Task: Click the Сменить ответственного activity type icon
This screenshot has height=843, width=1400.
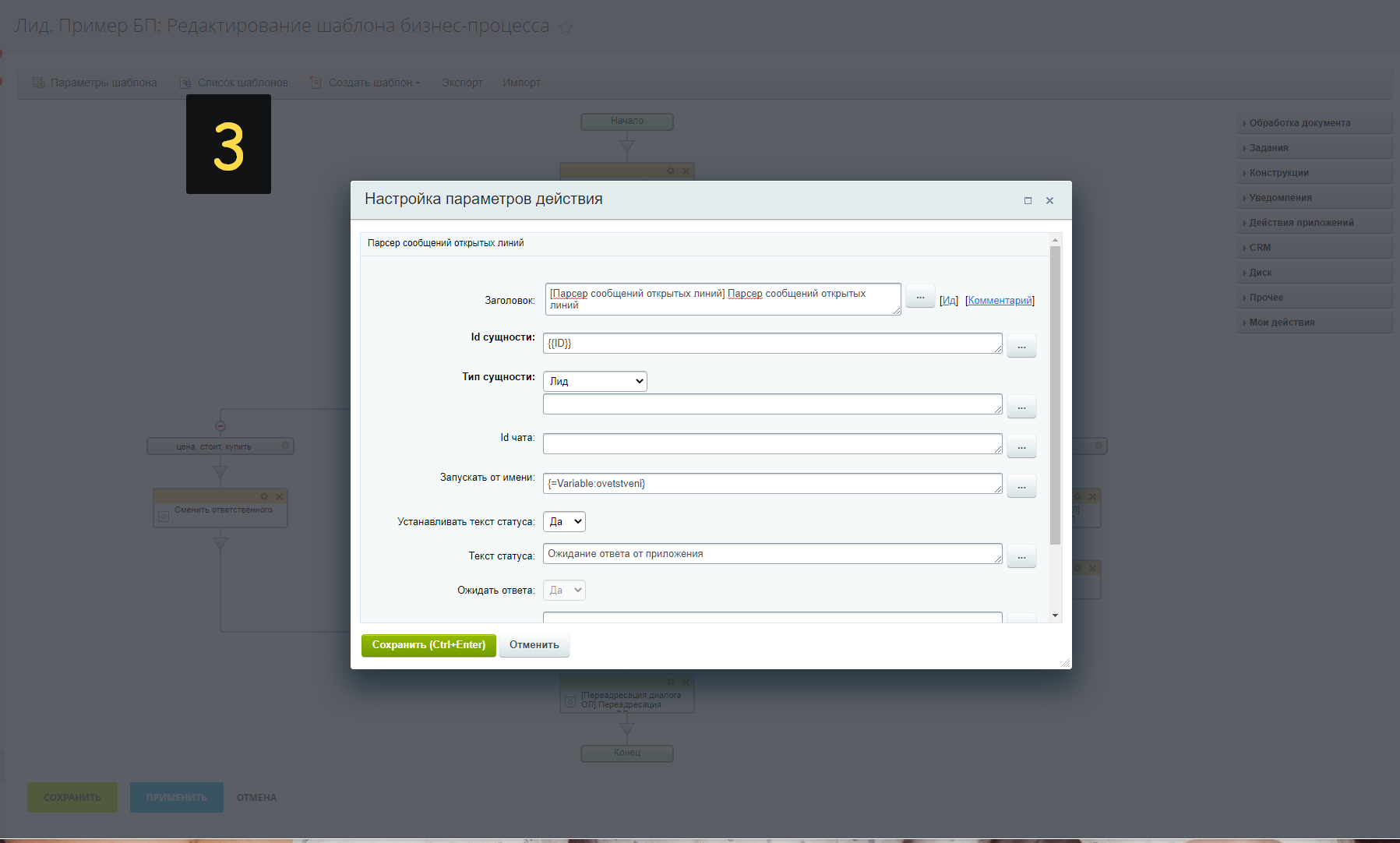Action: click(x=164, y=516)
